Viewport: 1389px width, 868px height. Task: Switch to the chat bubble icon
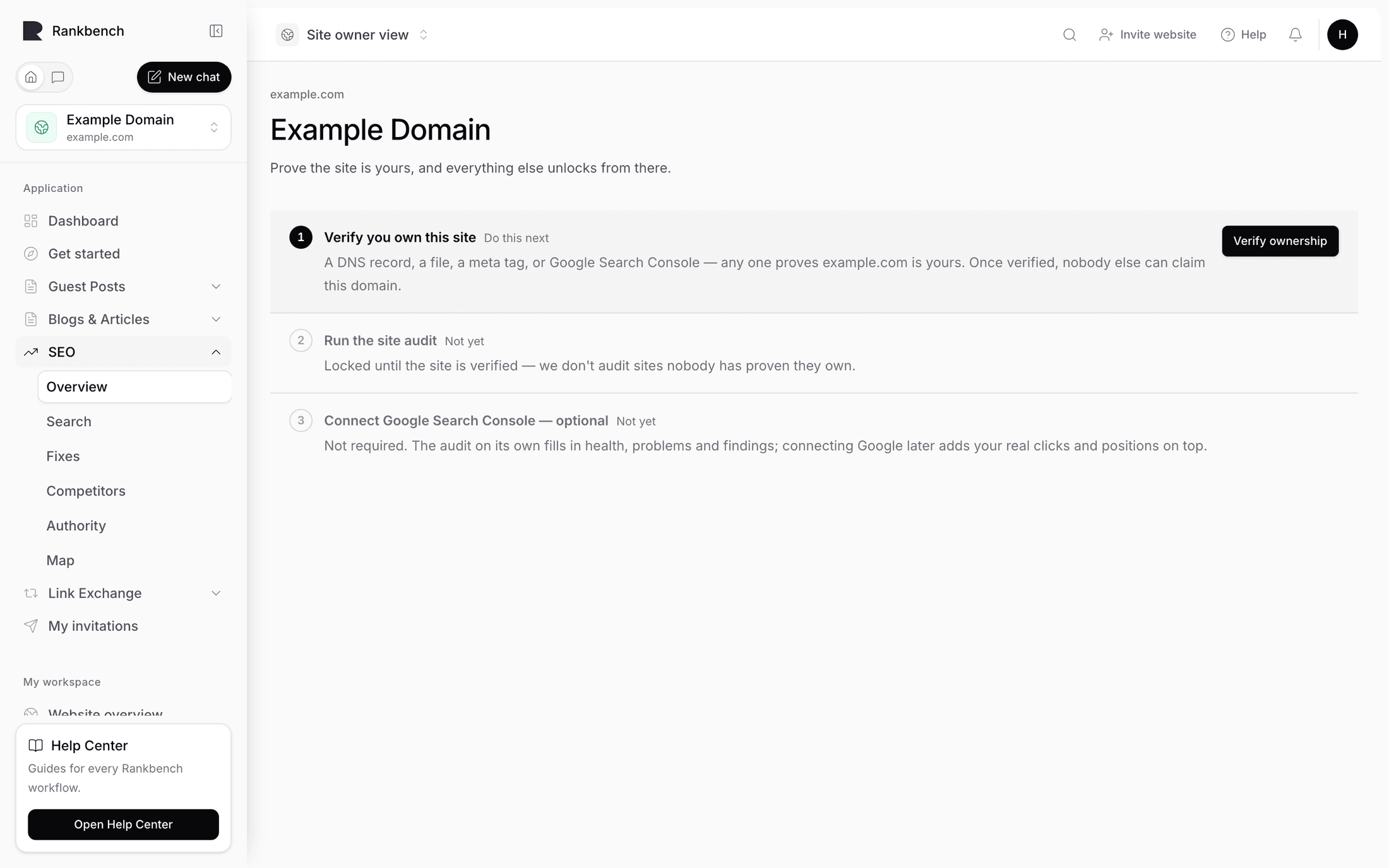[x=58, y=77]
